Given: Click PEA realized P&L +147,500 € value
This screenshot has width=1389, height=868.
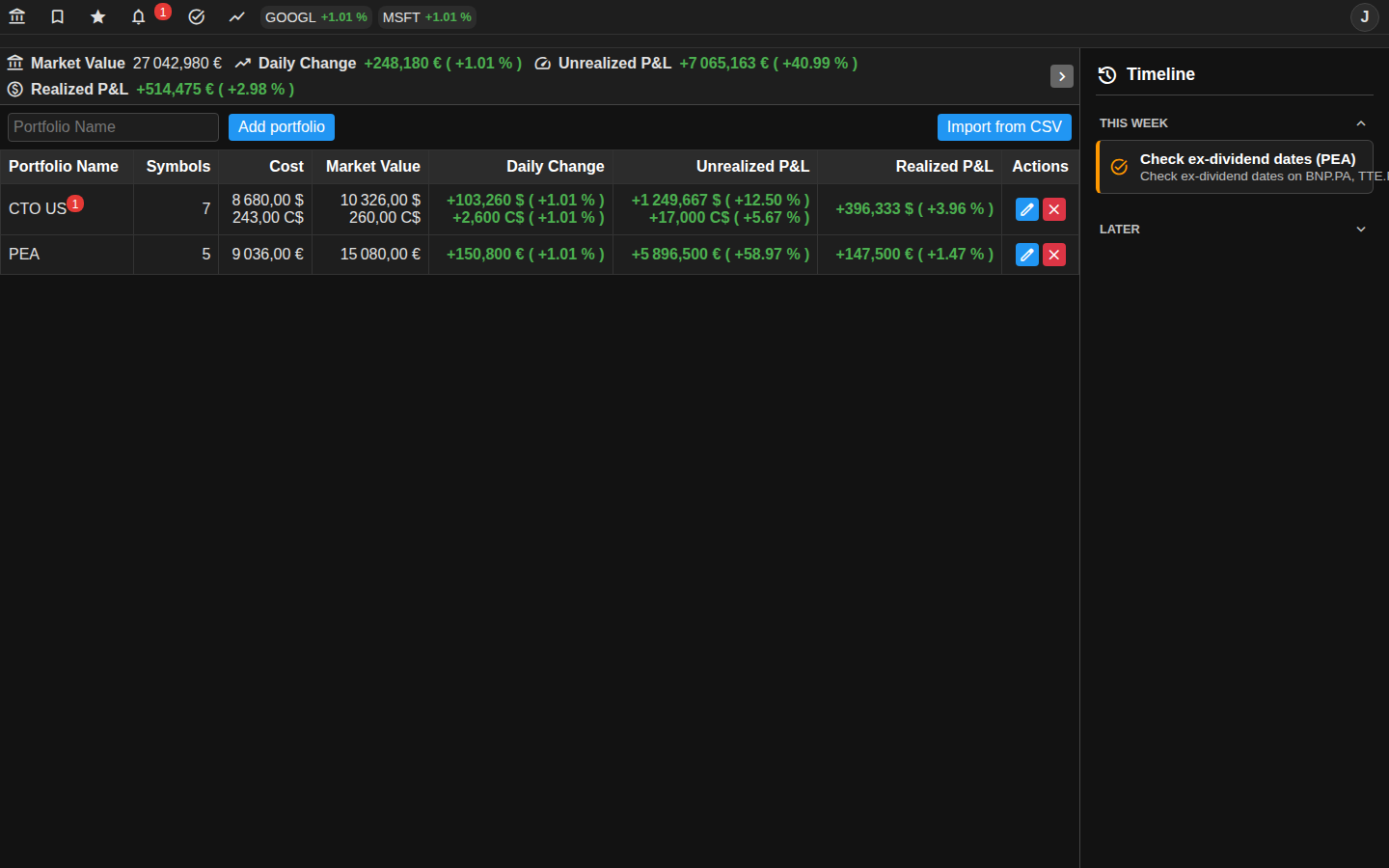Looking at the screenshot, I should (x=914, y=255).
